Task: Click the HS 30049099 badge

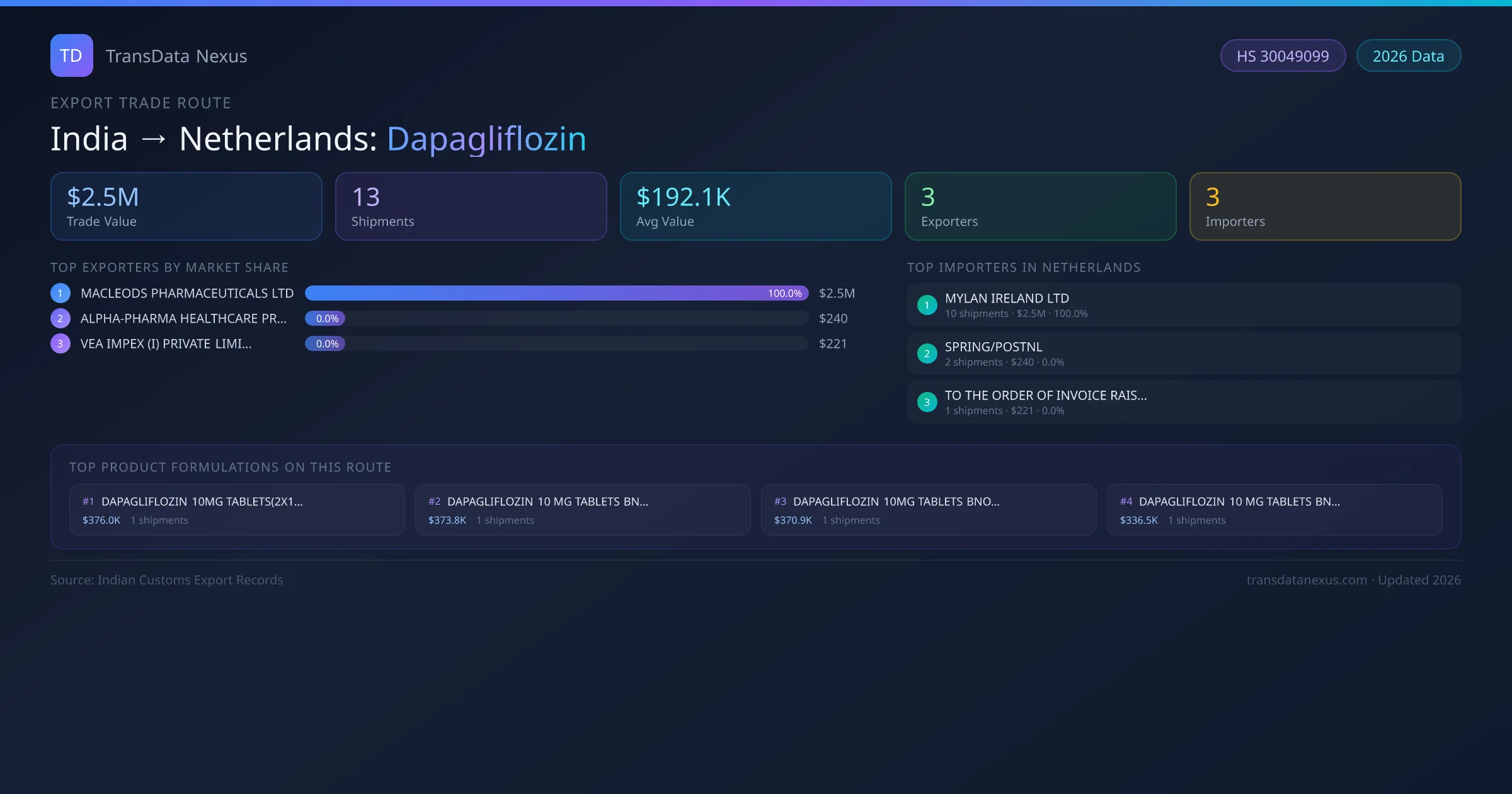Action: [1283, 56]
